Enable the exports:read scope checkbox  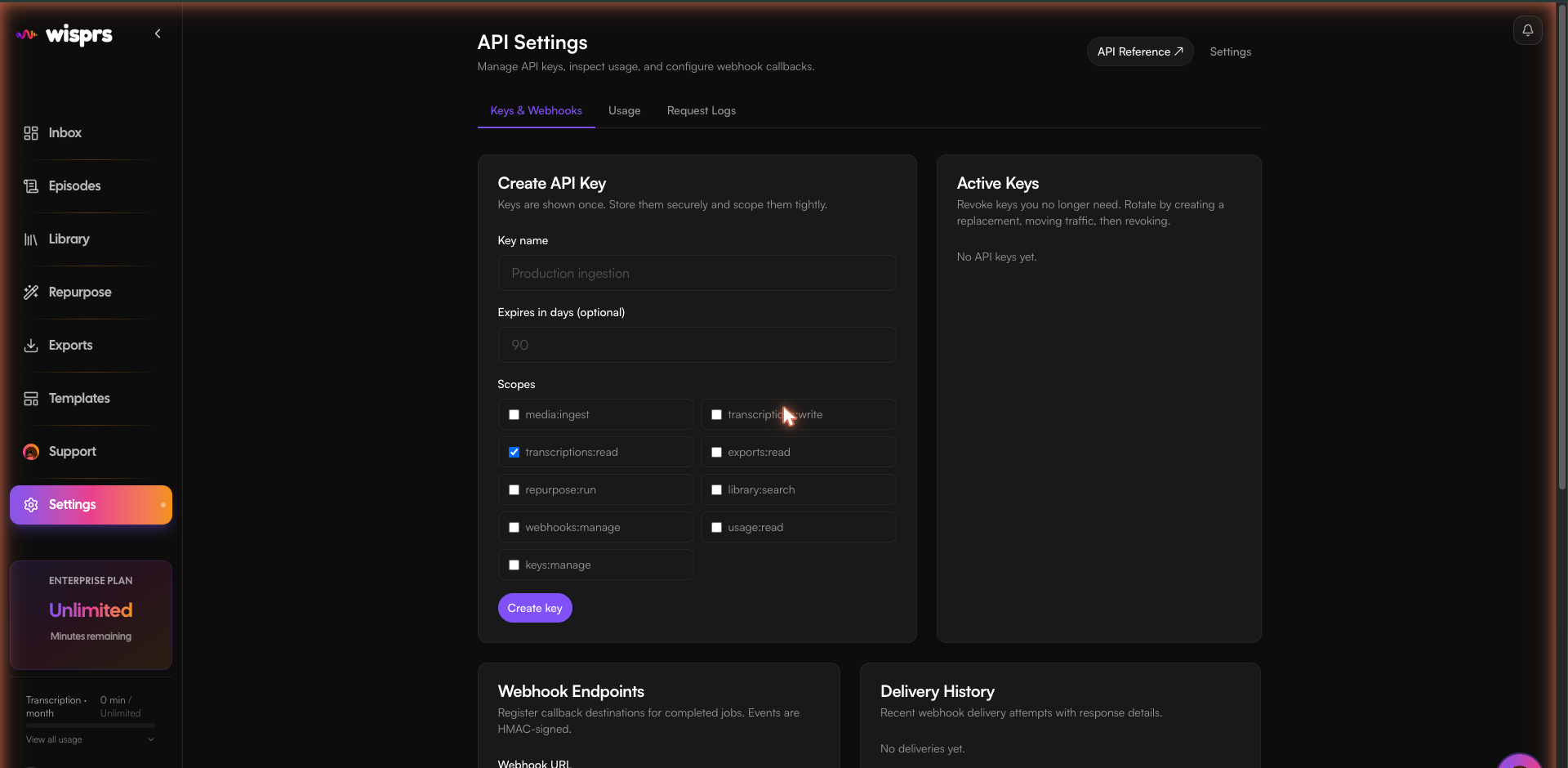pyautogui.click(x=716, y=453)
